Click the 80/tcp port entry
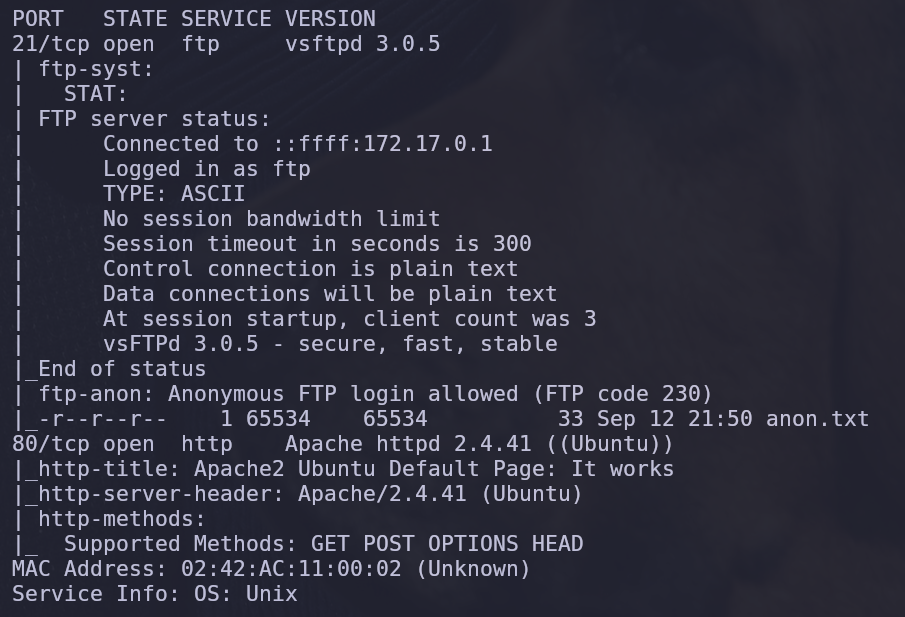The height and width of the screenshot is (617, 905). (51, 444)
